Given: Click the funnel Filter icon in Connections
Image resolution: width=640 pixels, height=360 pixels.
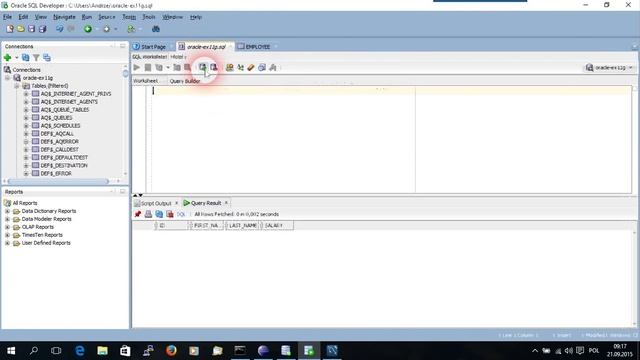Looking at the screenshot, I should (36, 58).
